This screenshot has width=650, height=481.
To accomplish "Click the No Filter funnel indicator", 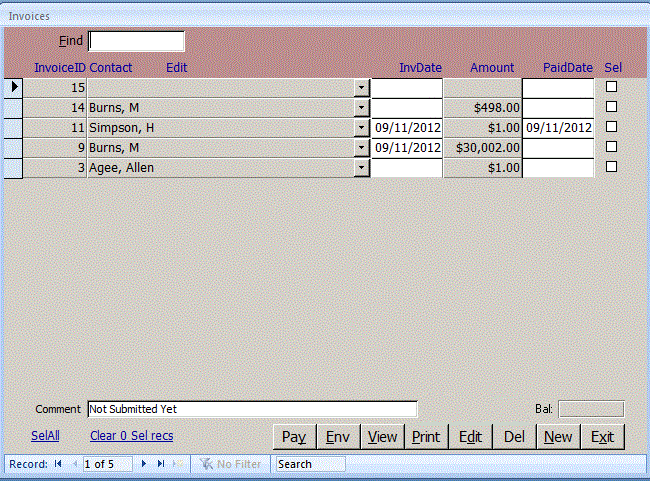I will (x=230, y=464).
